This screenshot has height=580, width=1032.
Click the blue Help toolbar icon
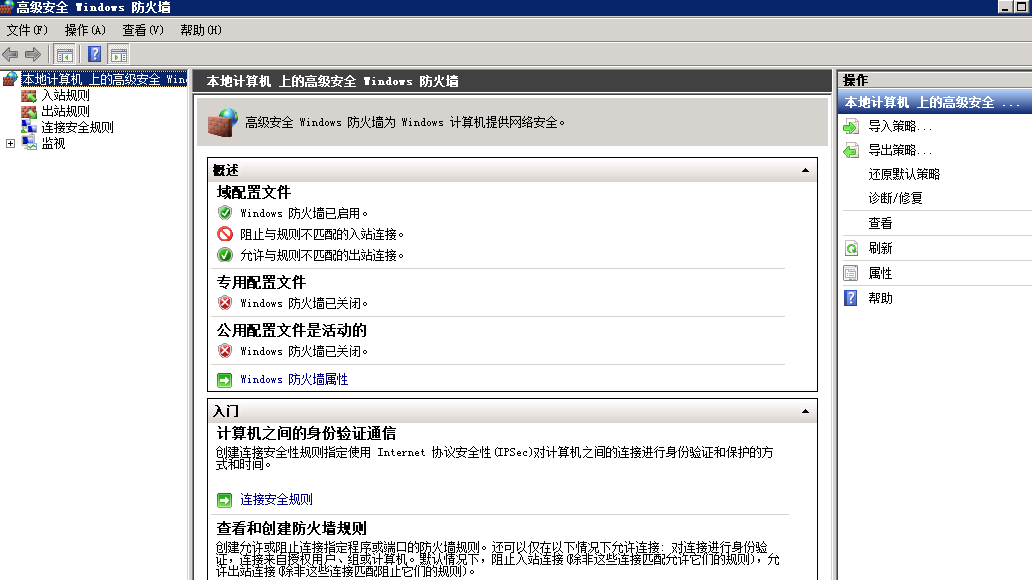(95, 55)
